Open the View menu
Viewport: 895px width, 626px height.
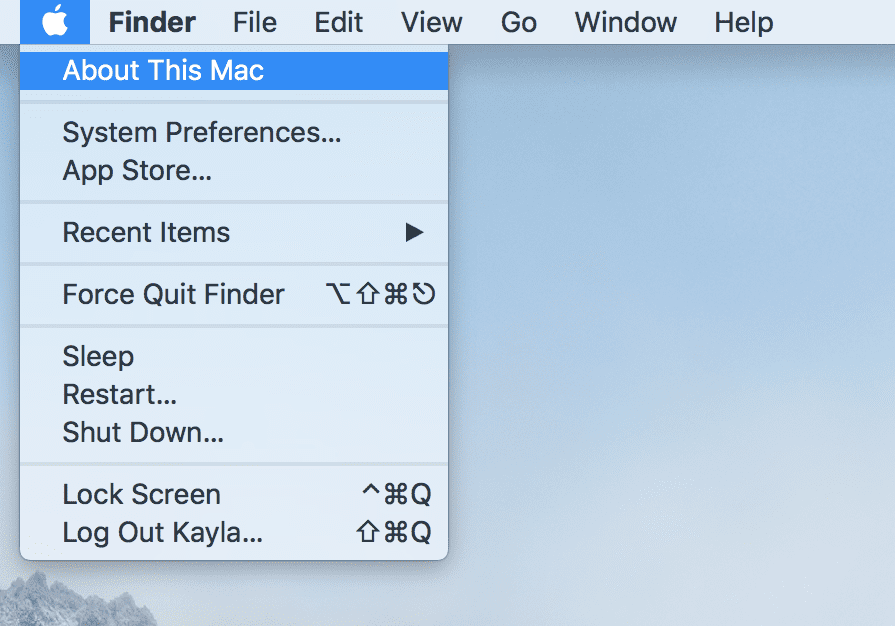click(x=431, y=21)
